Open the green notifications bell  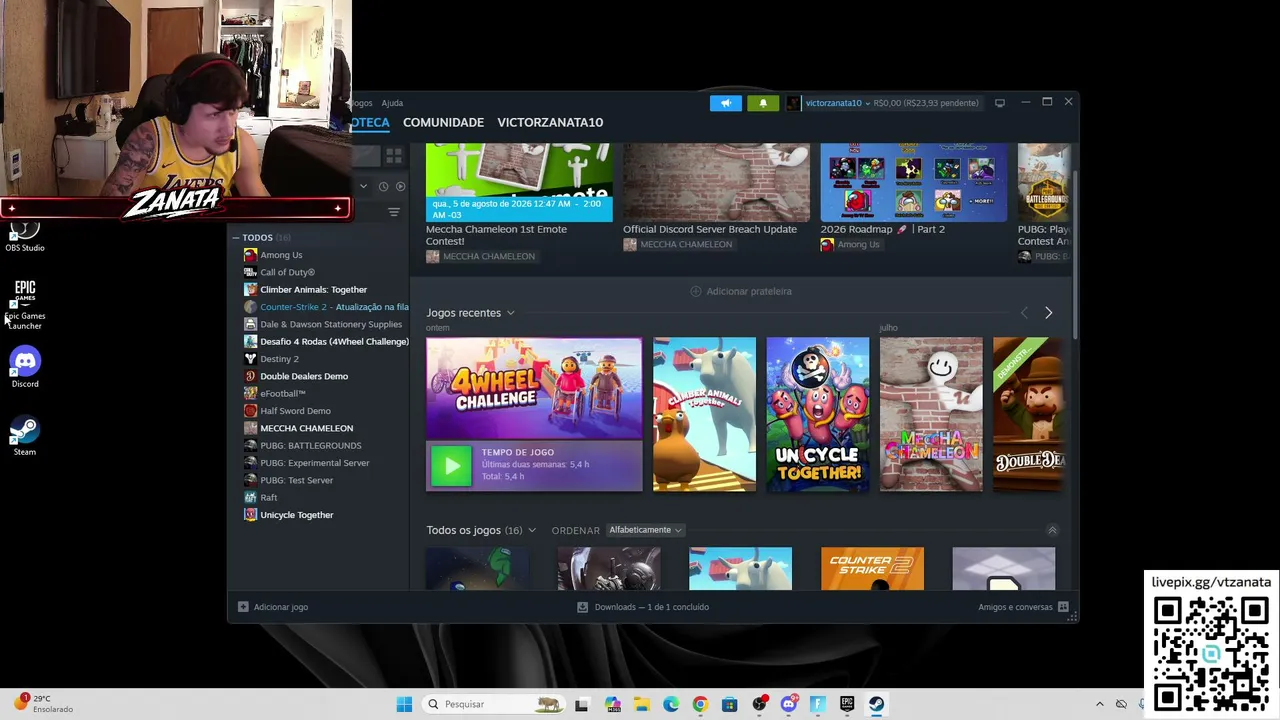pos(763,103)
